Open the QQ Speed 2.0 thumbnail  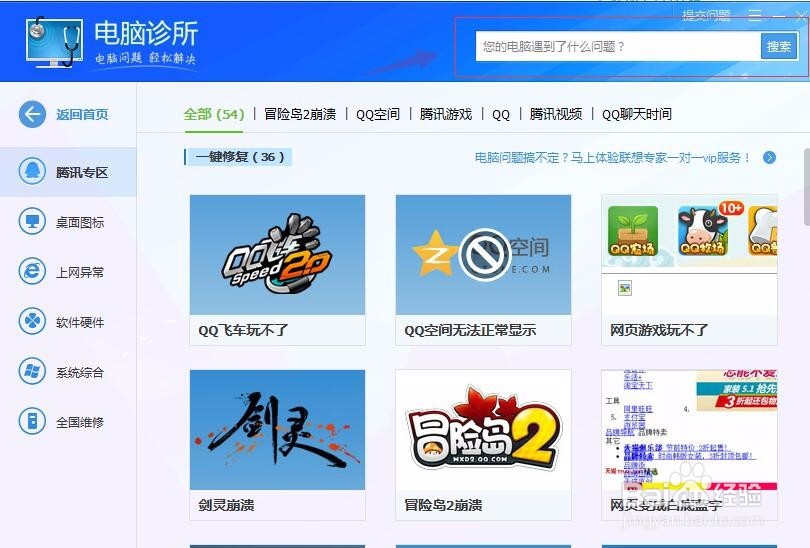pos(277,255)
